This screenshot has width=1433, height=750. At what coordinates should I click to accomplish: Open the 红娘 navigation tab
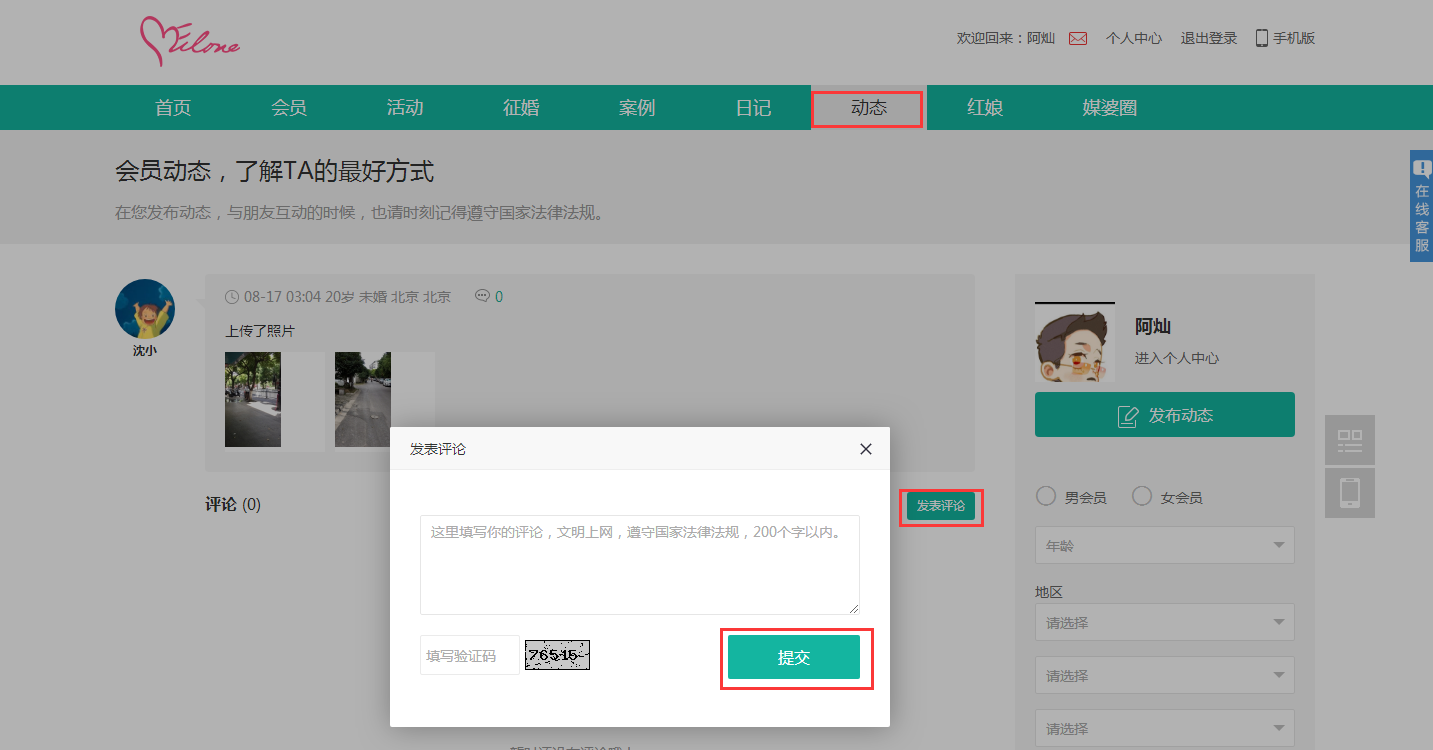pyautogui.click(x=985, y=108)
